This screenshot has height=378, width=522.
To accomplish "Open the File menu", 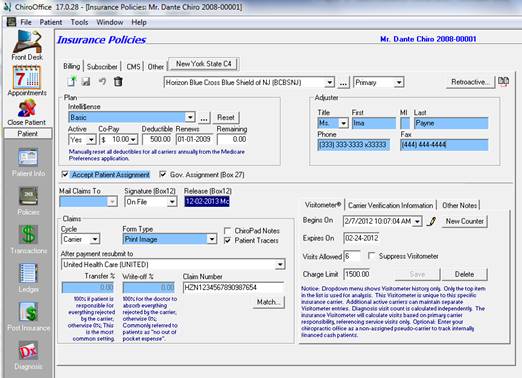I will pos(26,22).
